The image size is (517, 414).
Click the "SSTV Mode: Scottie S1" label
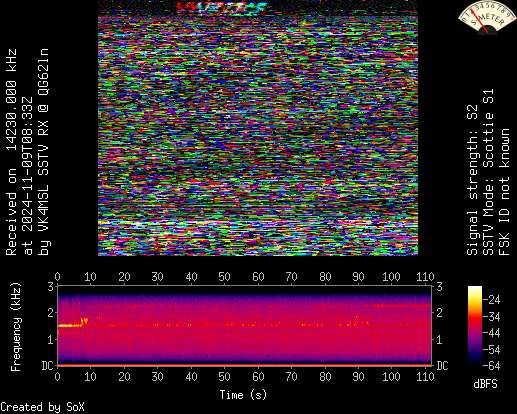tap(488, 172)
